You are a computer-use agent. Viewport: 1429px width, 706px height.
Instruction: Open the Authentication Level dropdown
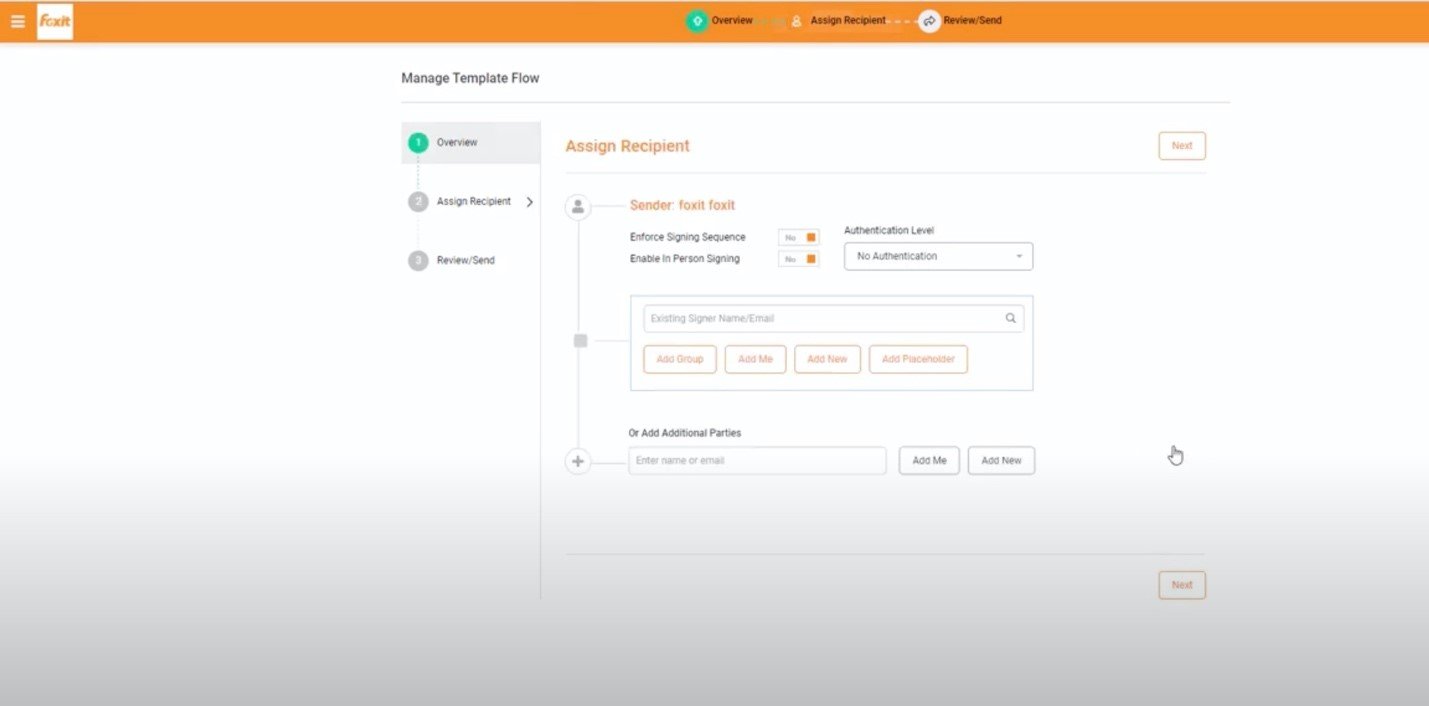point(938,257)
